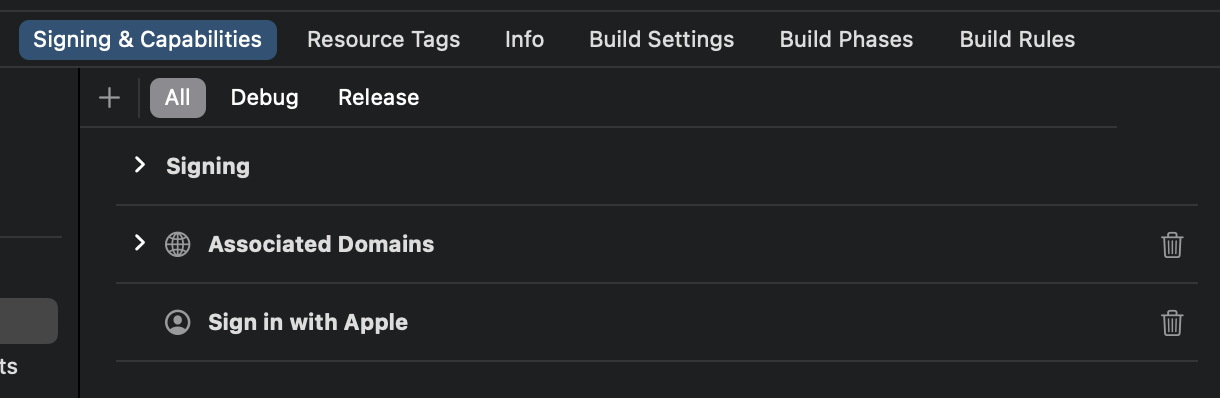The width and height of the screenshot is (1220, 398).
Task: Filter capabilities by Debug configuration
Action: coord(264,98)
